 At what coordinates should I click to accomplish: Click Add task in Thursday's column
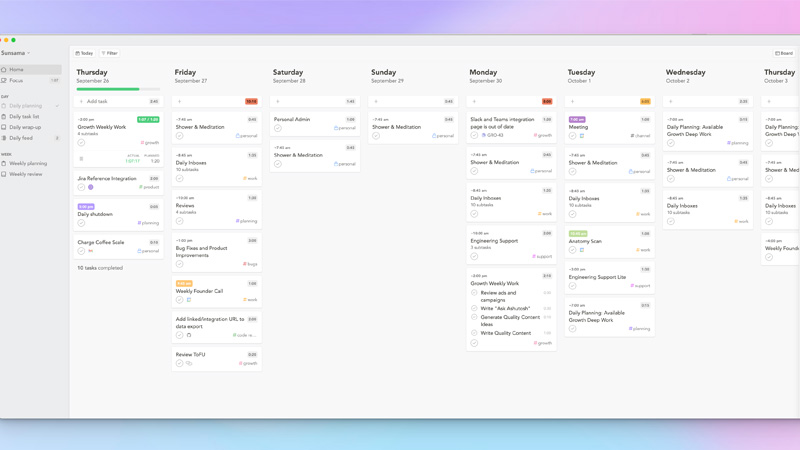click(x=97, y=101)
